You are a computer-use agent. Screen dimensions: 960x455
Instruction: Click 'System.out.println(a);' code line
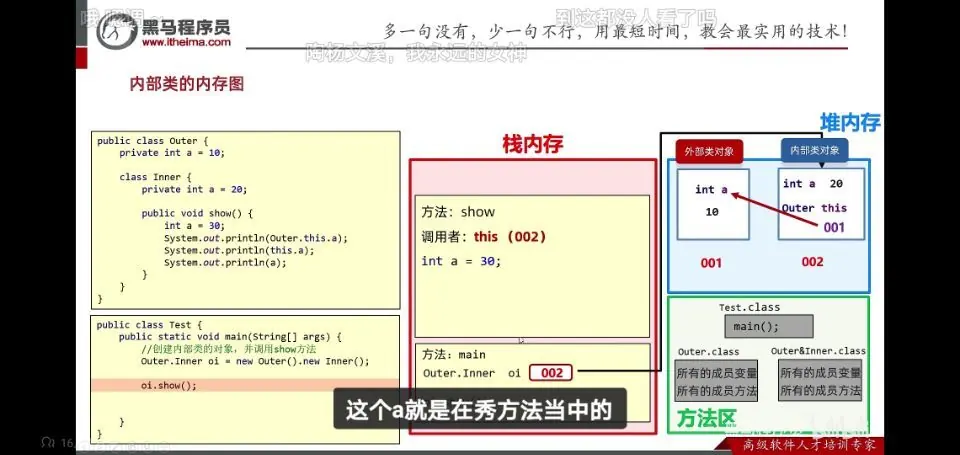click(225, 263)
